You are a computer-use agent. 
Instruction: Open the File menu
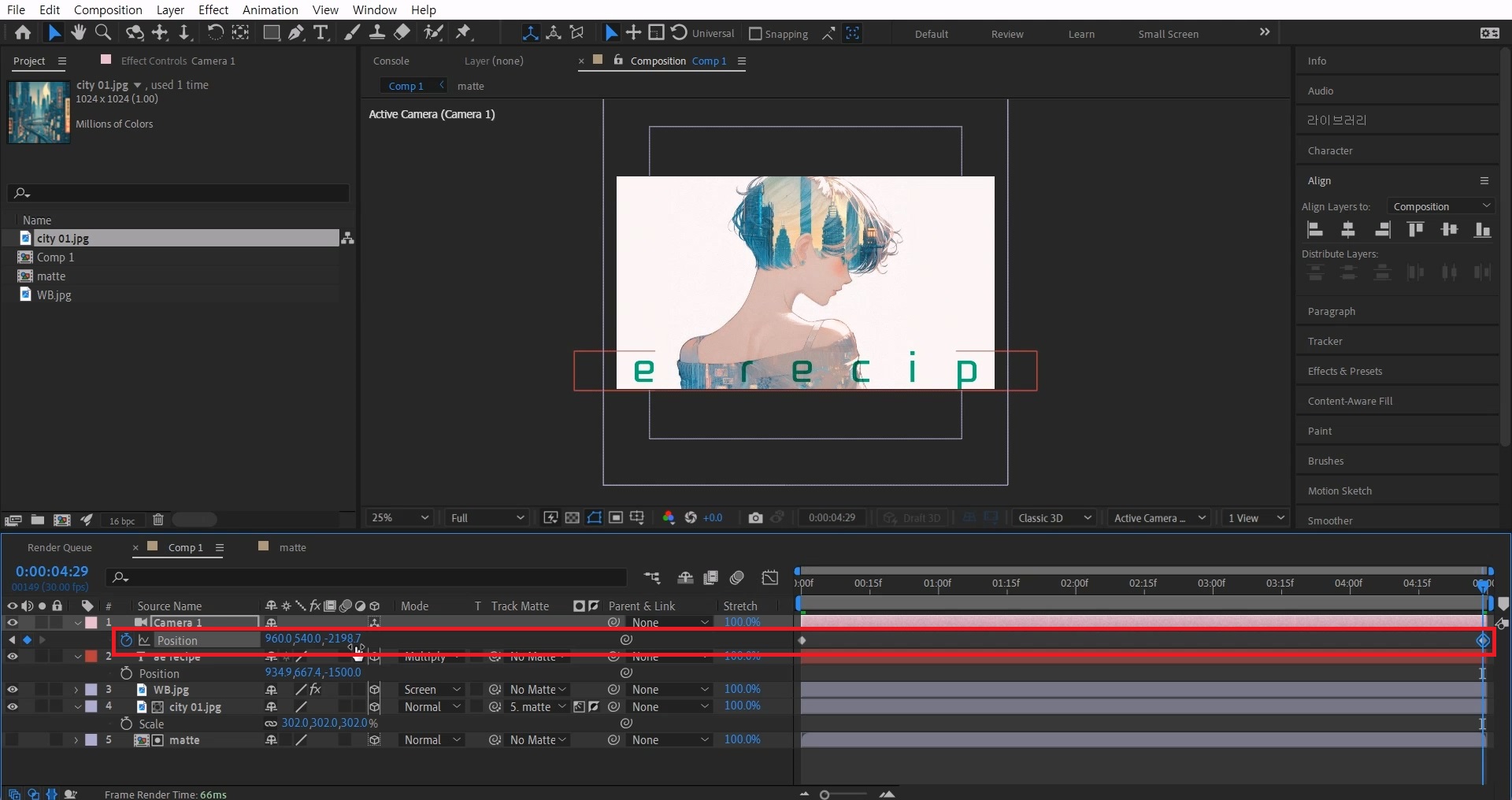pos(16,9)
